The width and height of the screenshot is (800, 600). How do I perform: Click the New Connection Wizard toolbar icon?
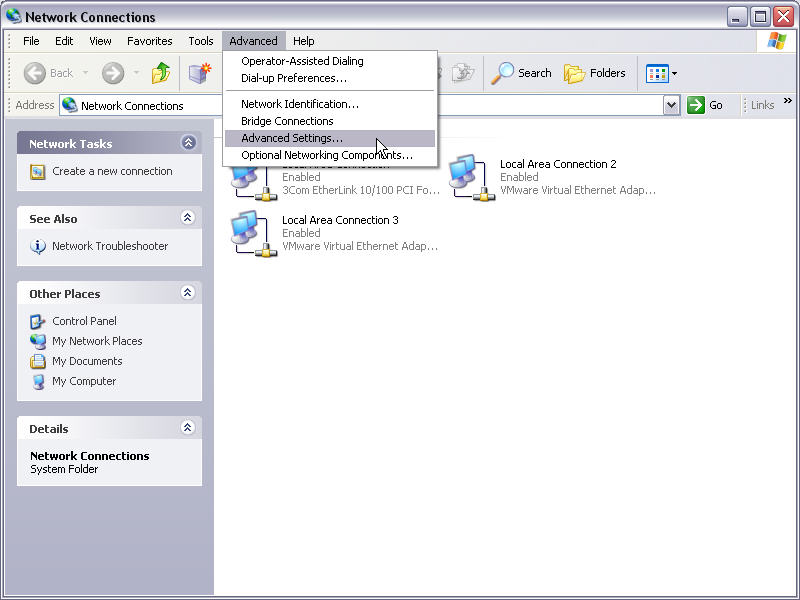(x=199, y=73)
